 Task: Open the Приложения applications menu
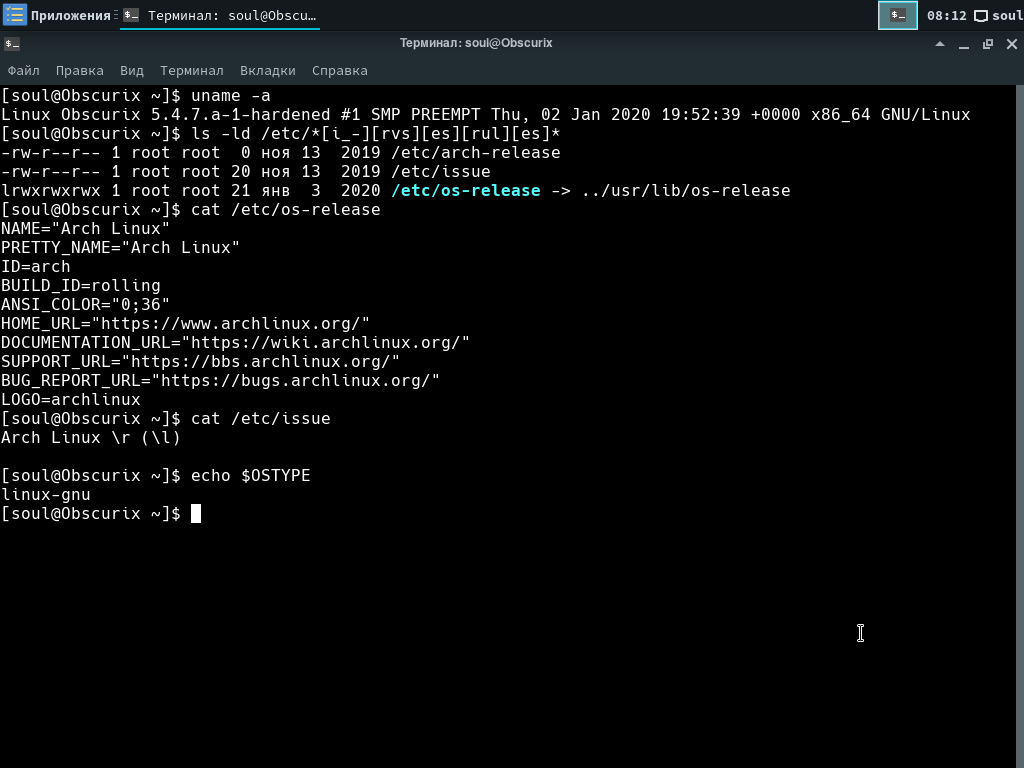(56, 15)
